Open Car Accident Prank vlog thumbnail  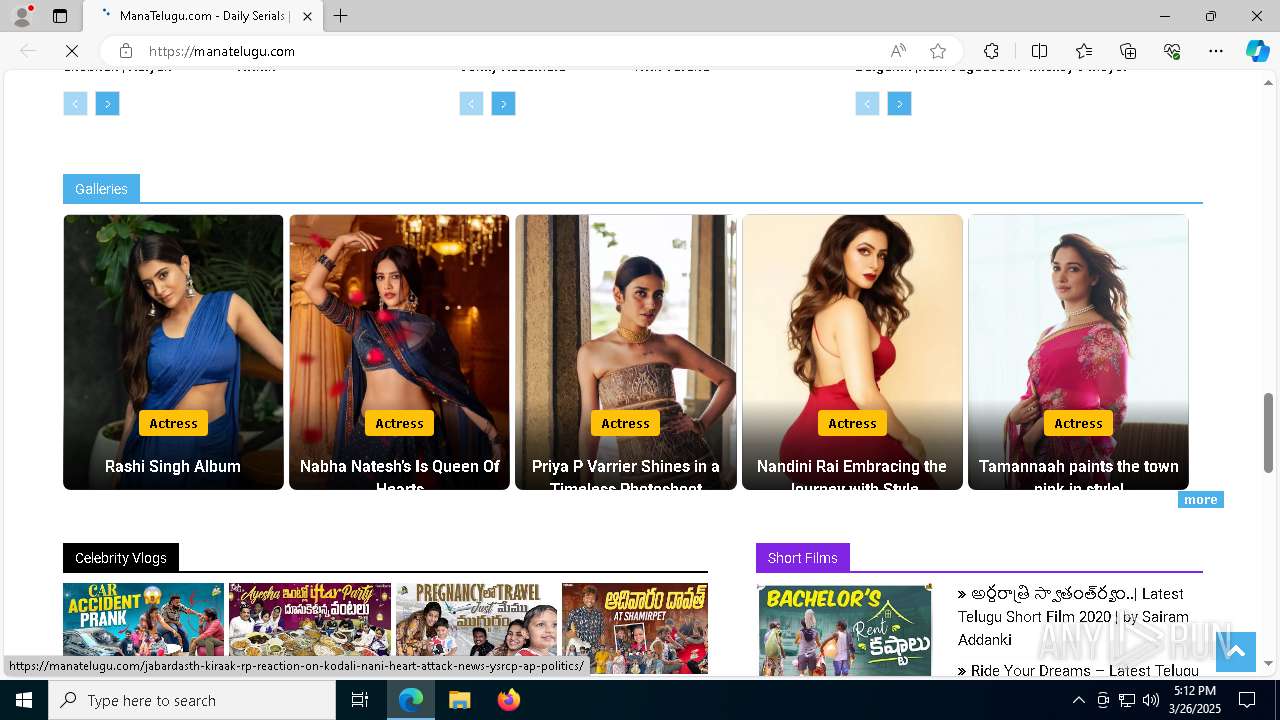tap(143, 629)
